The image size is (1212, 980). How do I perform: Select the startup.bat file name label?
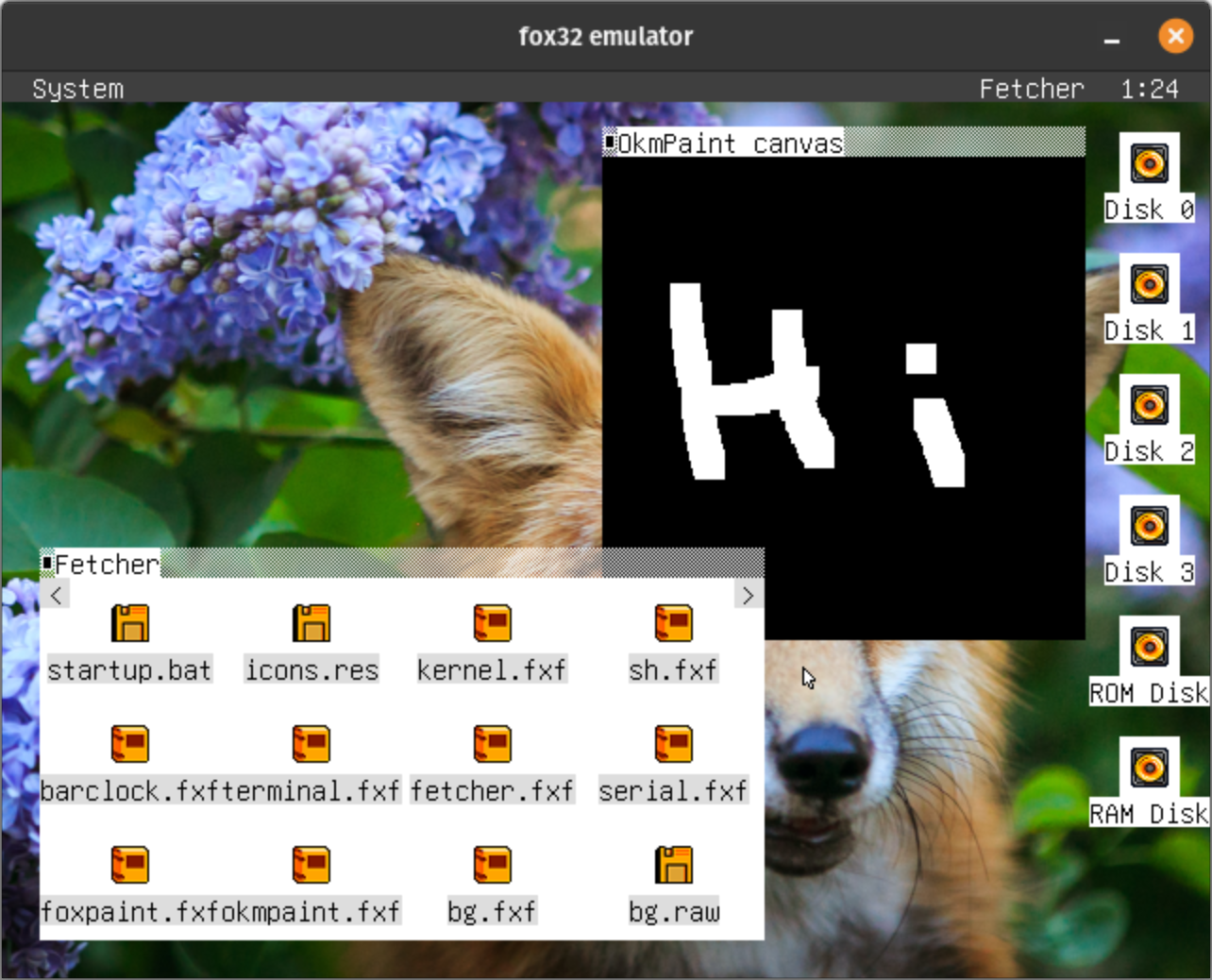pyautogui.click(x=130, y=669)
